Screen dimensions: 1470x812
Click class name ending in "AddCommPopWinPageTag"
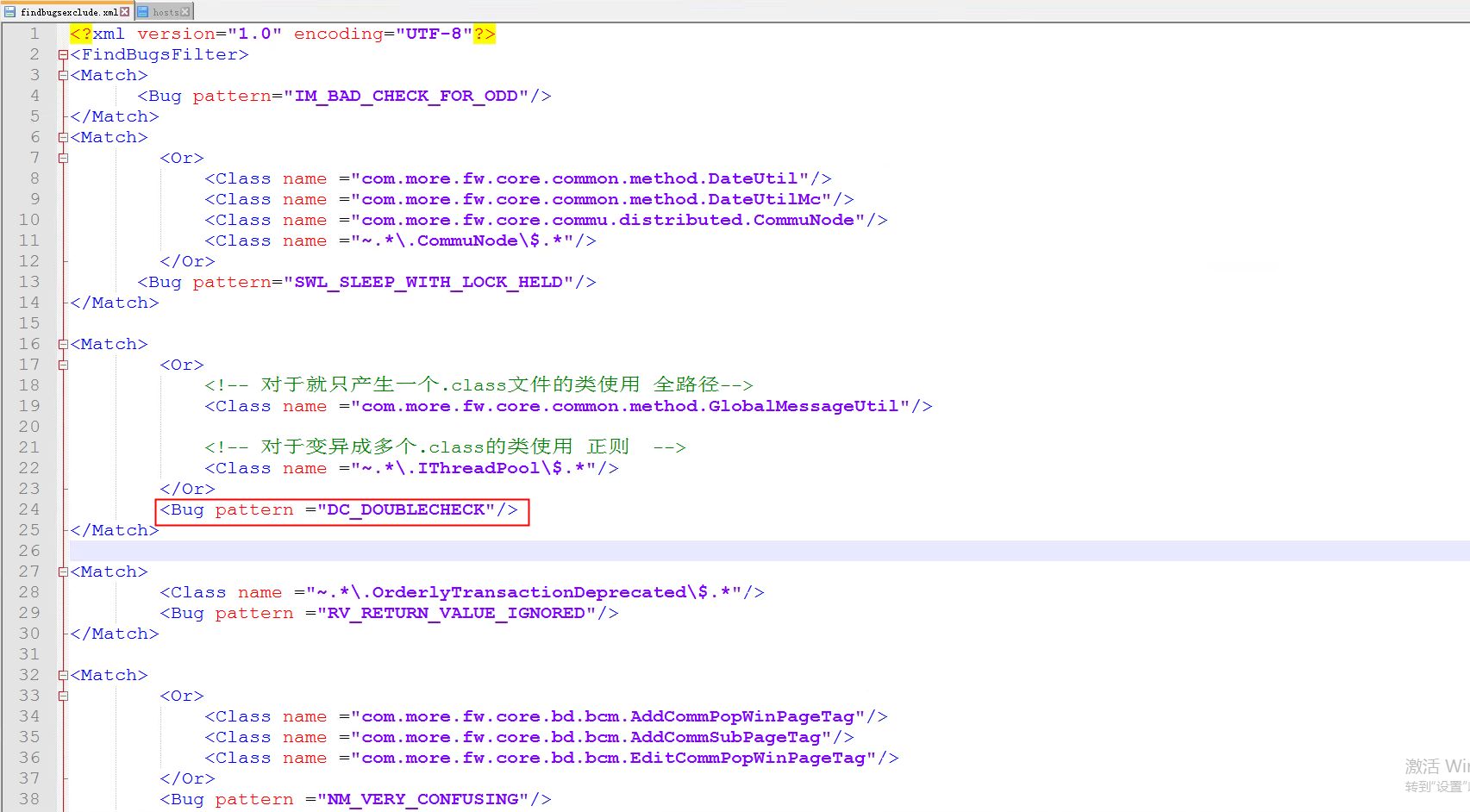pos(608,716)
